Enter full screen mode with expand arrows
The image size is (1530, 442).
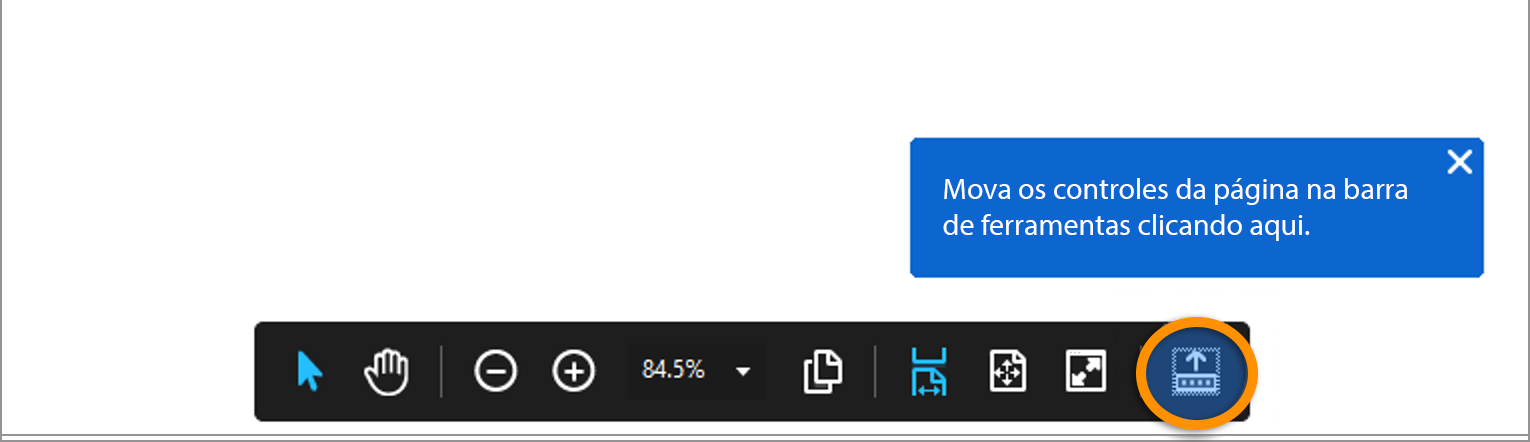[1085, 372]
